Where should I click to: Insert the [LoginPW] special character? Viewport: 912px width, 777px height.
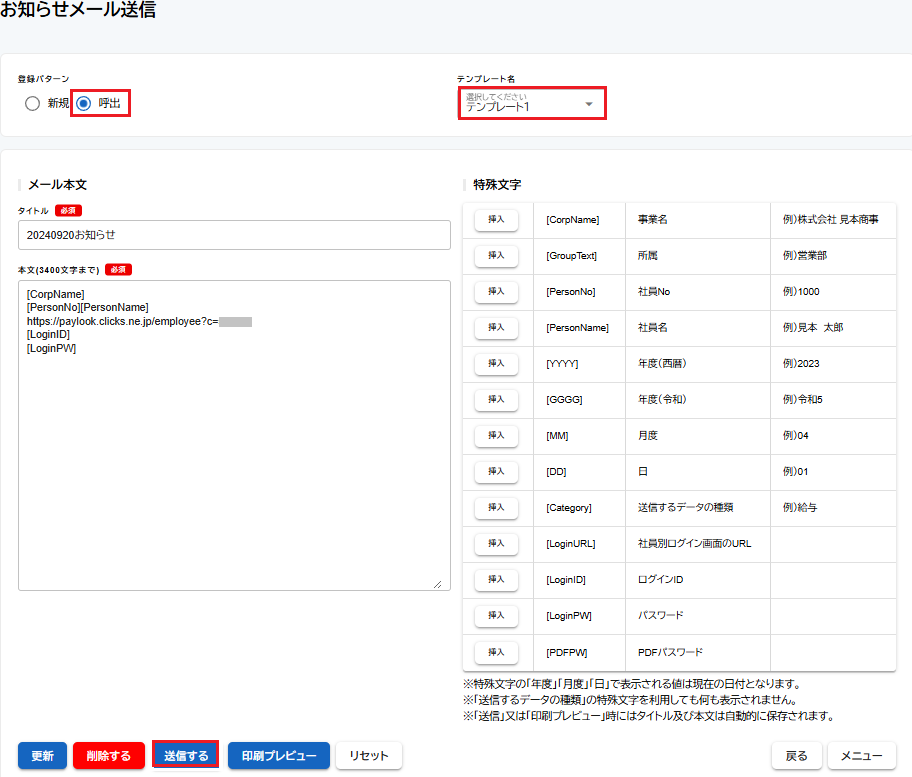[496, 616]
